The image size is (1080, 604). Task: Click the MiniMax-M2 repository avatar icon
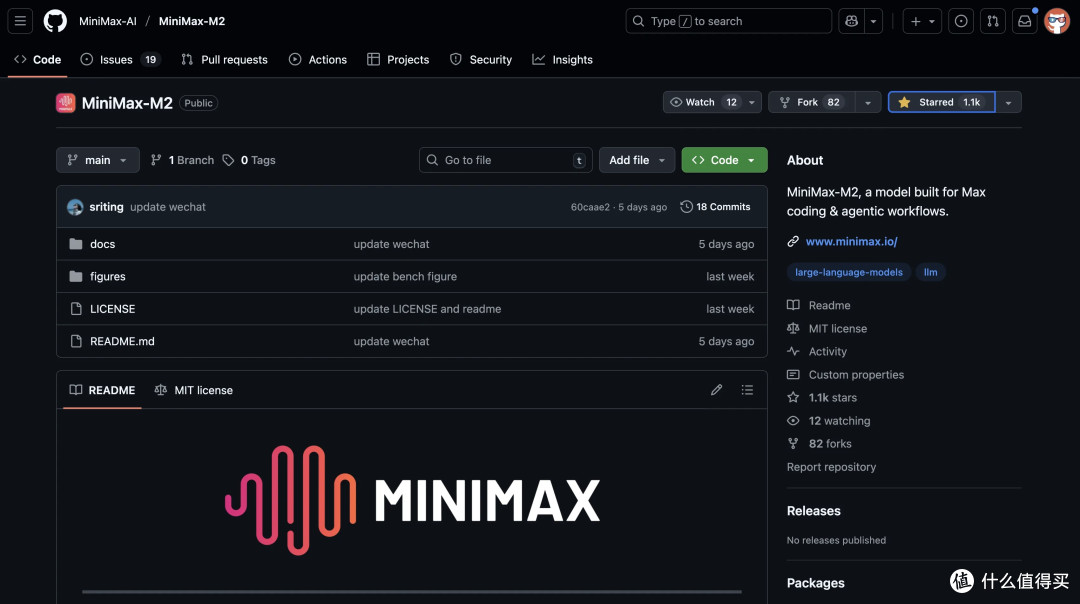click(x=65, y=103)
